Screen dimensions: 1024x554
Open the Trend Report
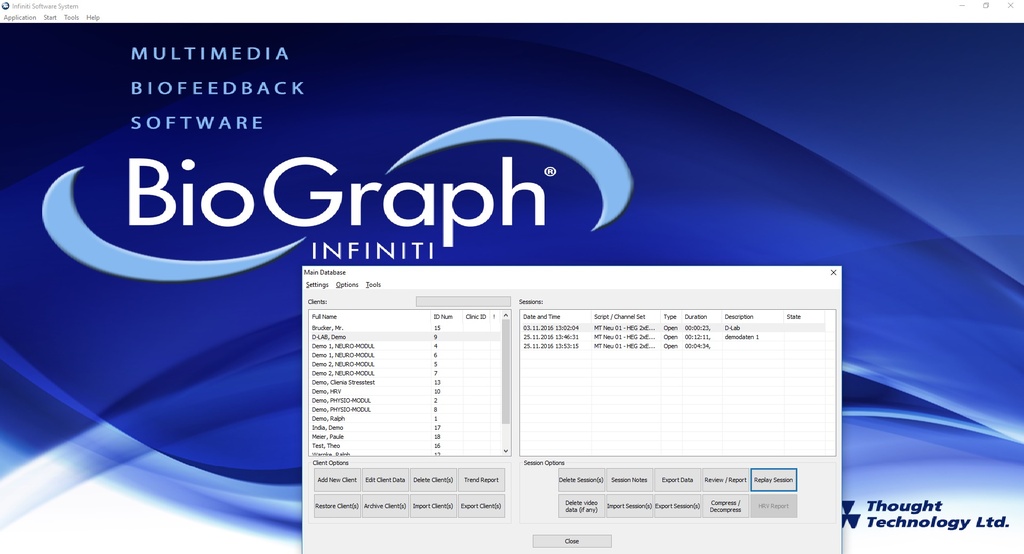(481, 480)
